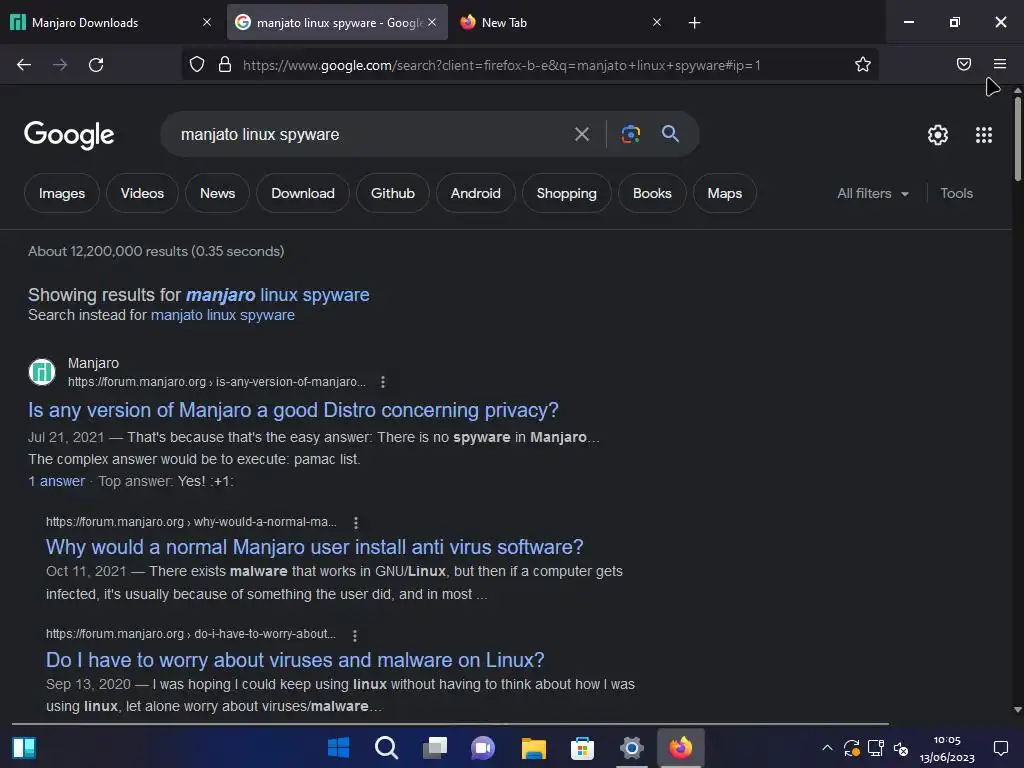Click the page vertical scrollbar thumb
Image resolution: width=1024 pixels, height=768 pixels.
click(x=1017, y=137)
